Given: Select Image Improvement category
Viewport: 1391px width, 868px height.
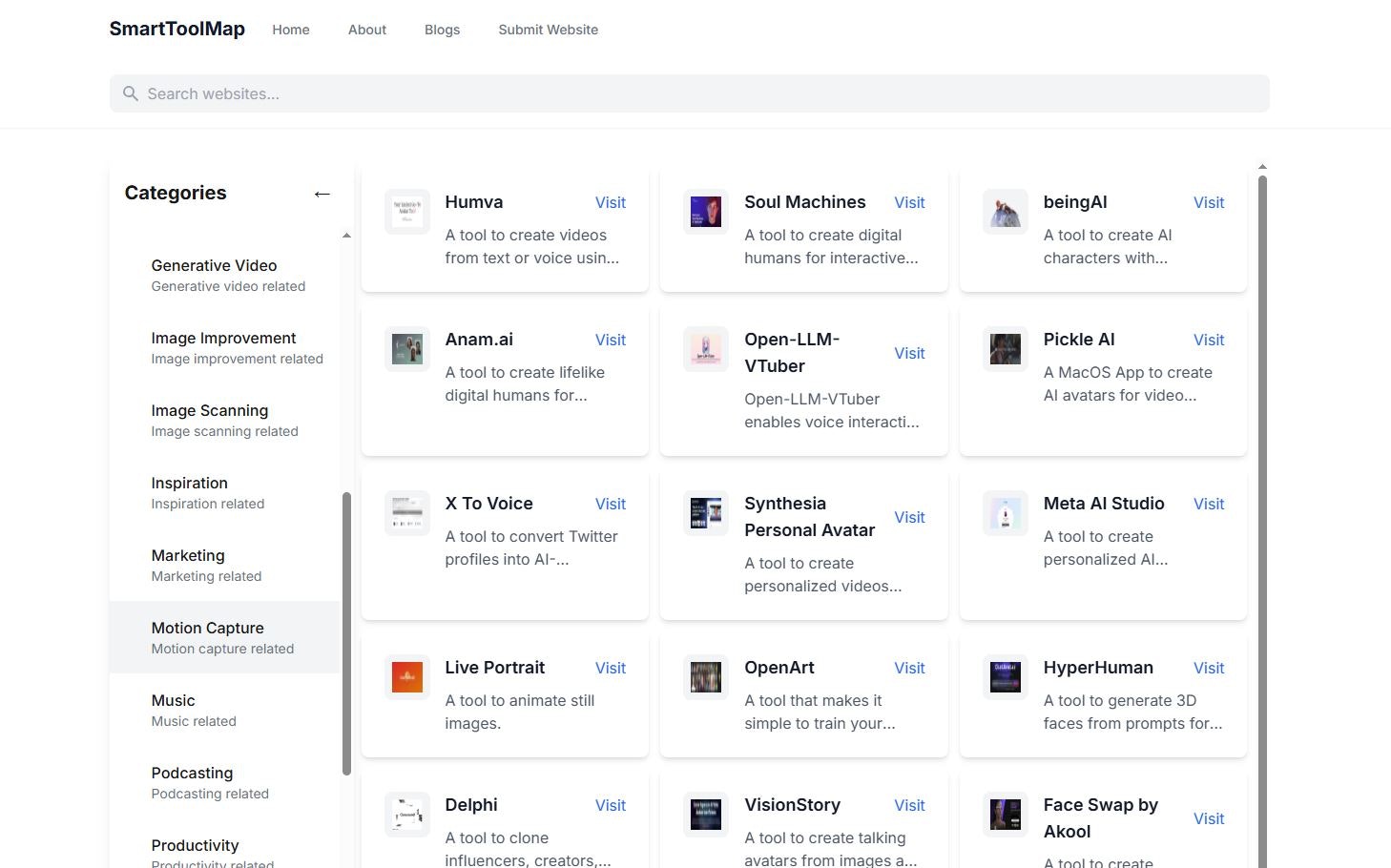Looking at the screenshot, I should coord(225,347).
